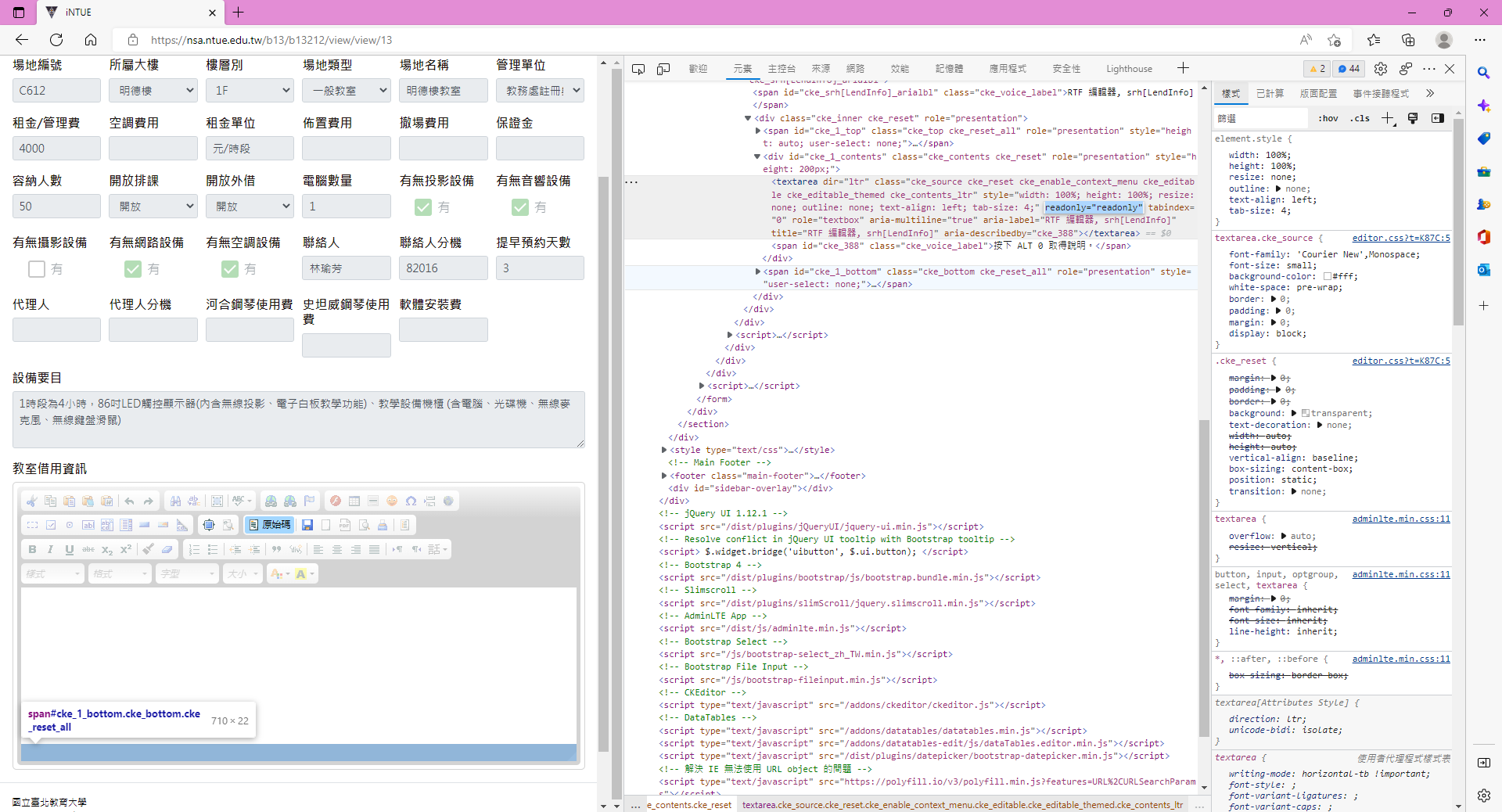Open the 場地類型 dropdown showing 一般教室
1502x812 pixels.
(x=347, y=91)
